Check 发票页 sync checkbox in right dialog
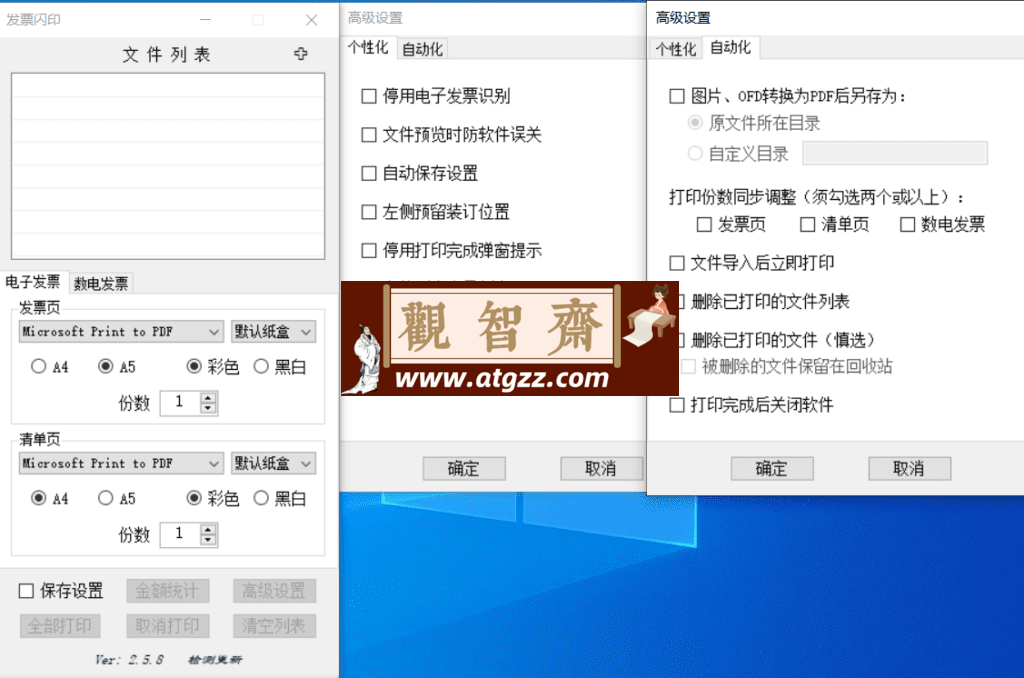This screenshot has width=1024, height=678. click(x=704, y=225)
